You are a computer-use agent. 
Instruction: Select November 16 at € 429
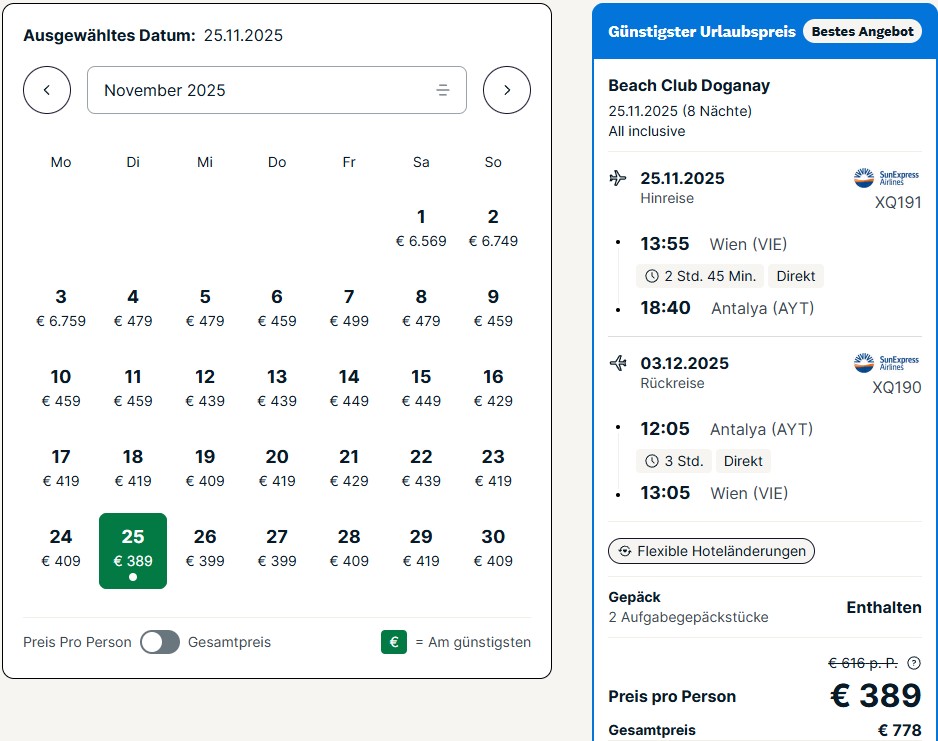[x=493, y=388]
